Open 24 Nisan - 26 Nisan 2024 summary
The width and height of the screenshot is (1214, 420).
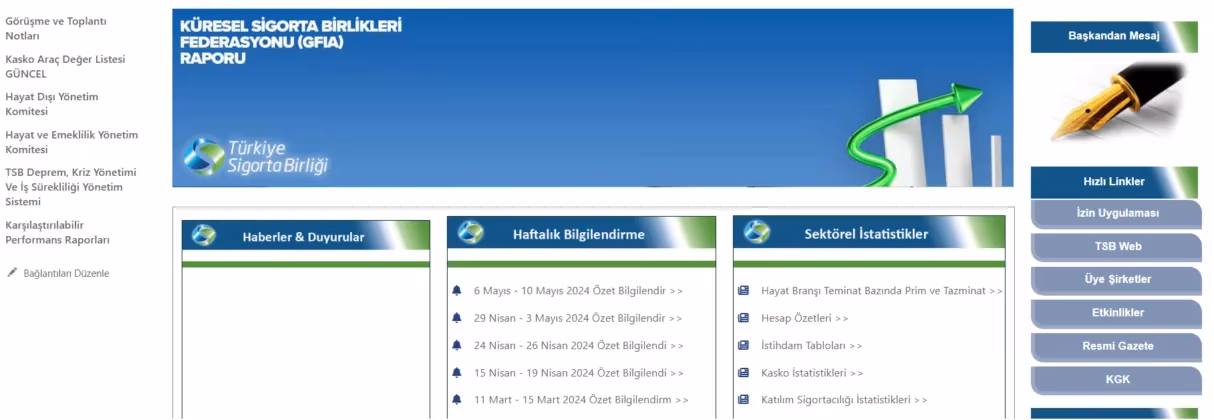point(579,345)
